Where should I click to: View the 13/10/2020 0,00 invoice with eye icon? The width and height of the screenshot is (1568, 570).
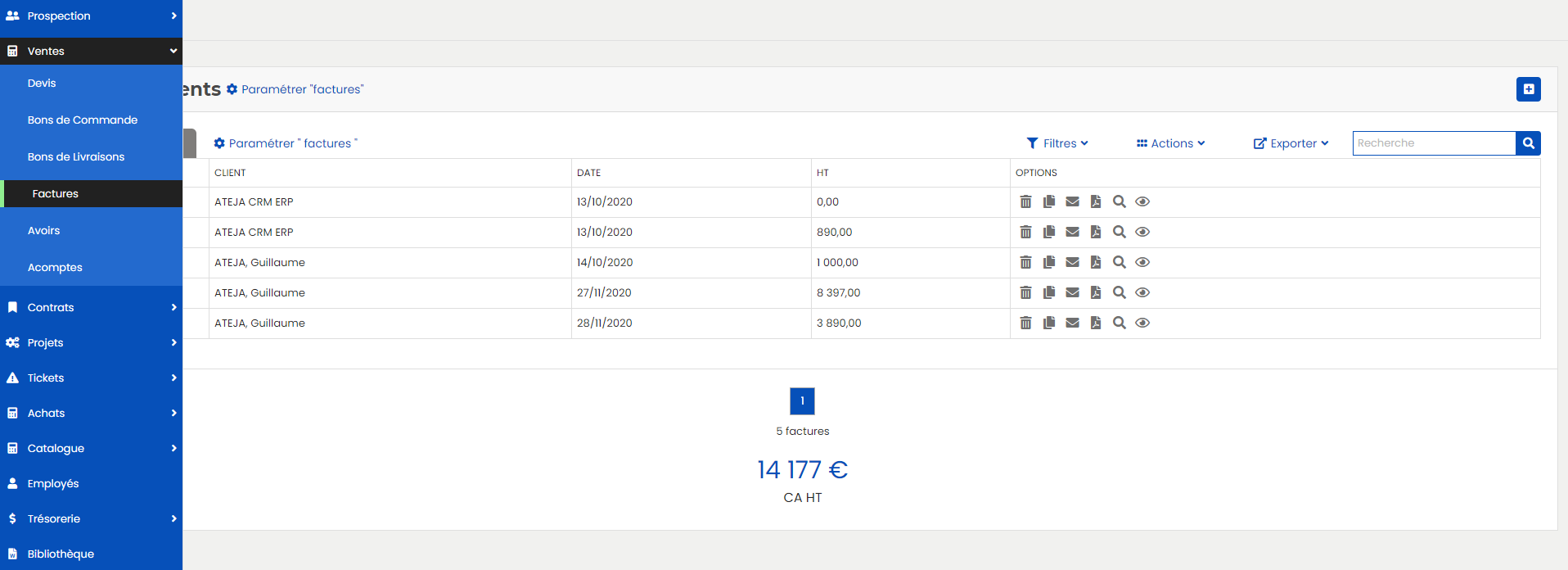tap(1143, 201)
